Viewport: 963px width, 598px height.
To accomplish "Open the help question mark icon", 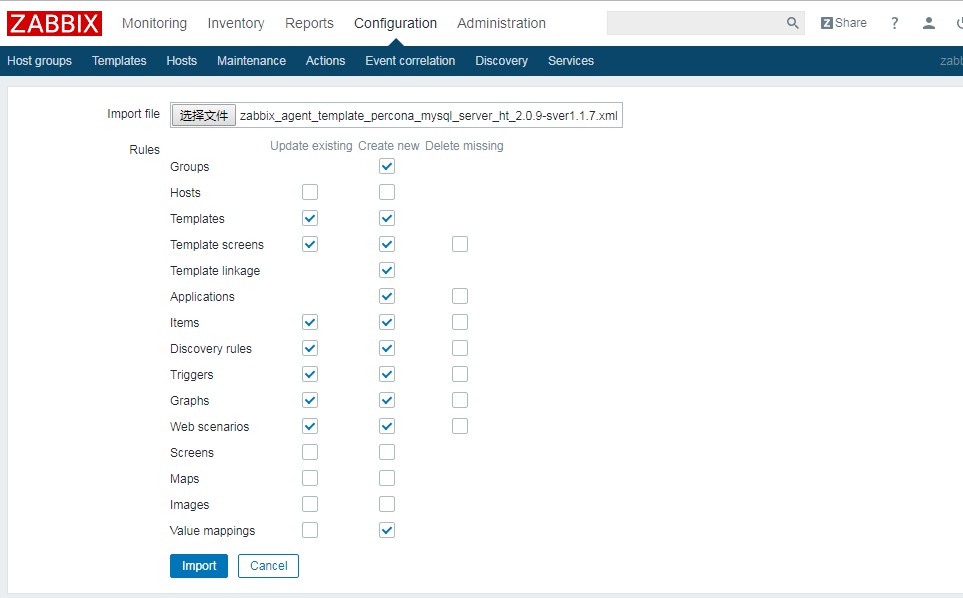I will [x=894, y=23].
